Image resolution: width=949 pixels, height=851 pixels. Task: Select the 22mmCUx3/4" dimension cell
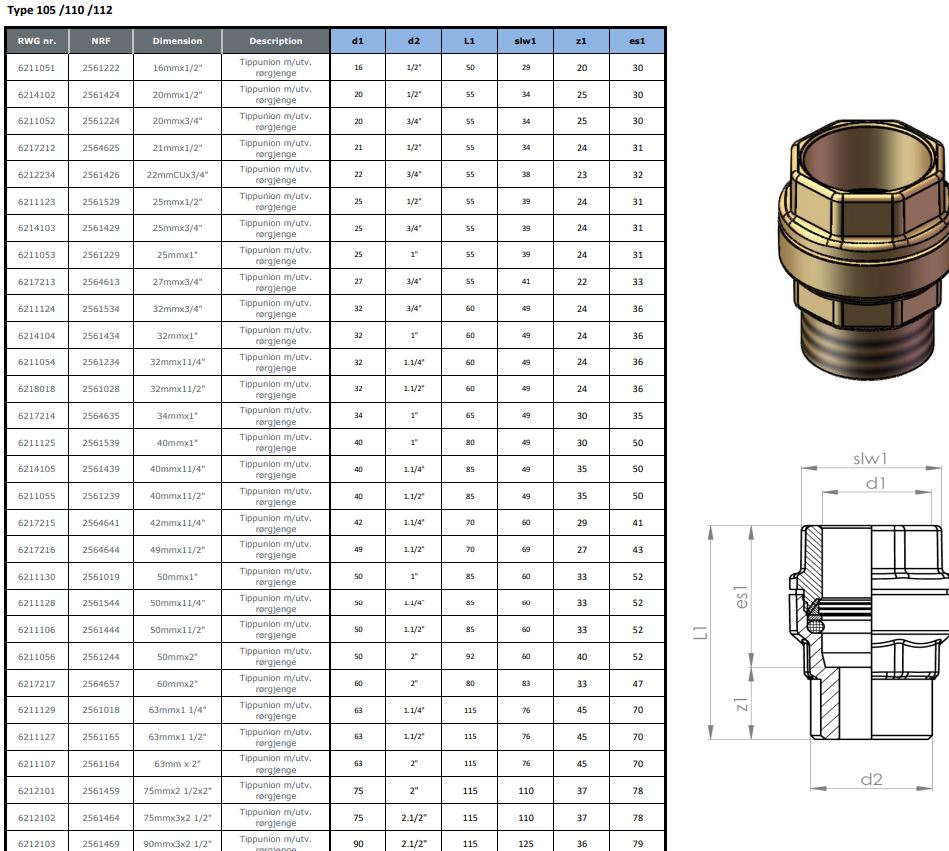[177, 175]
